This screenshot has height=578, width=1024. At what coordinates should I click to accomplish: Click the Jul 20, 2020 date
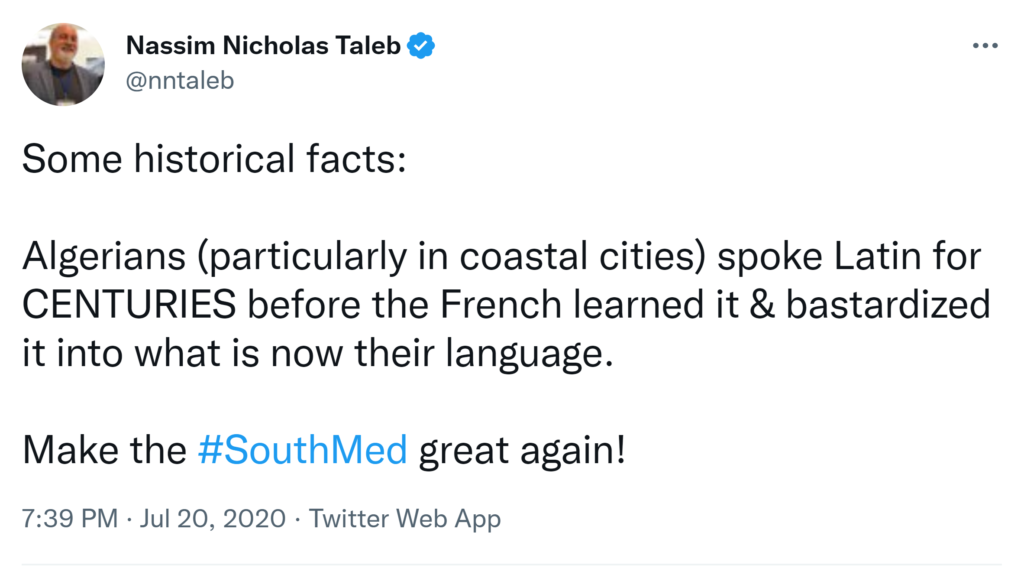coord(213,519)
